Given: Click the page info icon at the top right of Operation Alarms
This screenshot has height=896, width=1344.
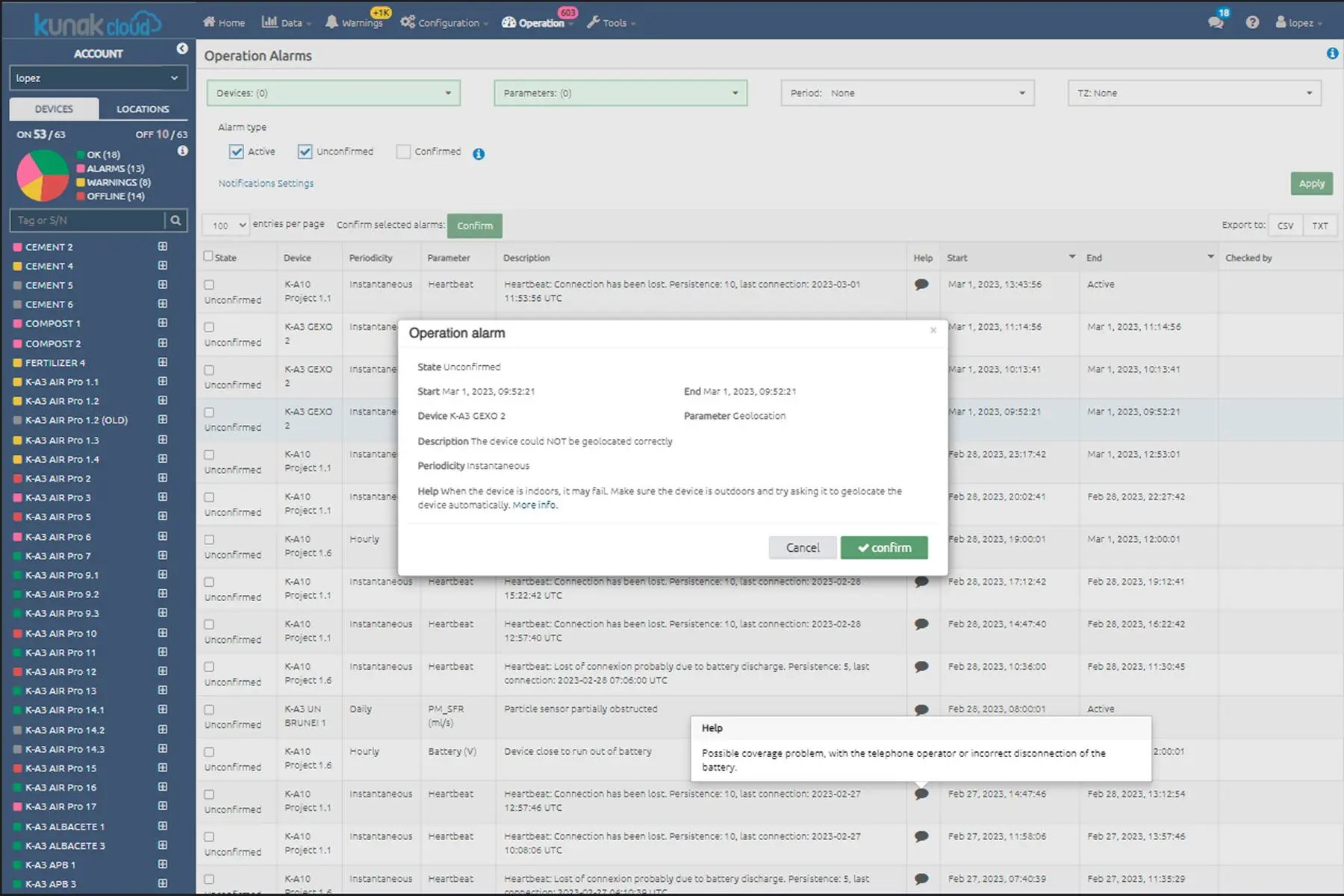Looking at the screenshot, I should pyautogui.click(x=1332, y=54).
